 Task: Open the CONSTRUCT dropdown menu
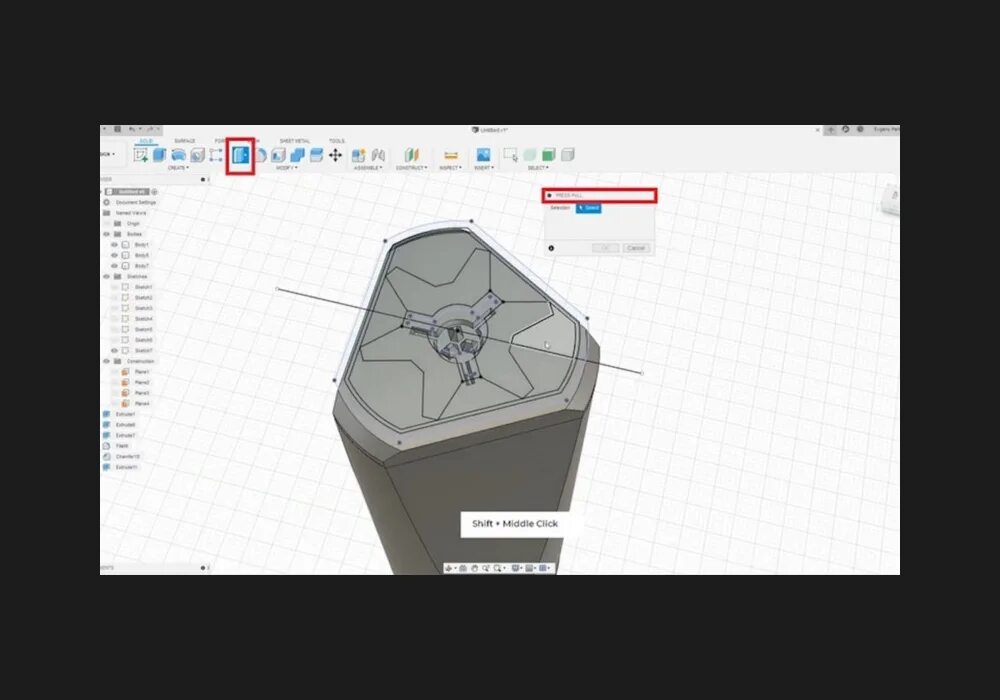point(411,168)
